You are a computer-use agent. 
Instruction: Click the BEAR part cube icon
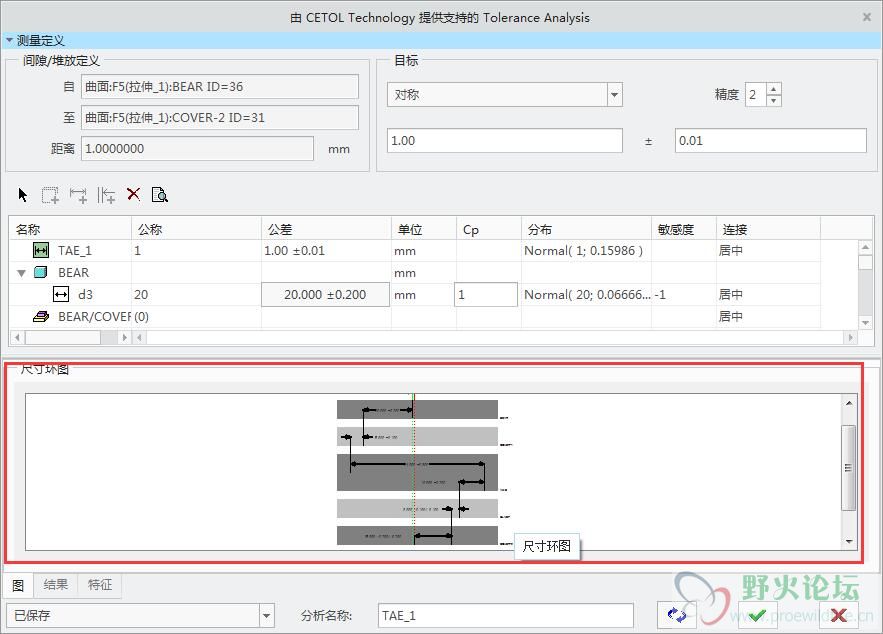point(40,272)
